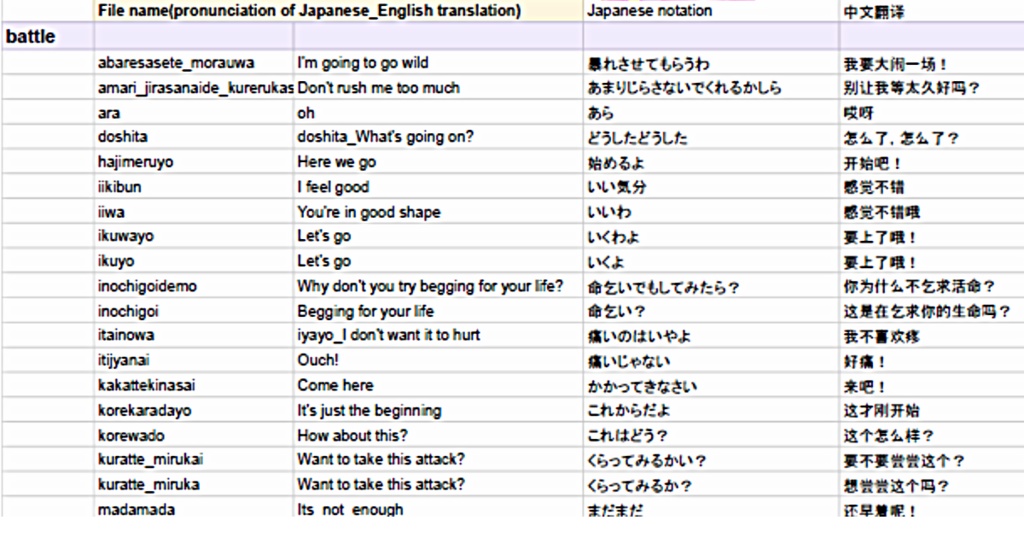Click the "我要大闹一场！" Chinese translation cell

click(x=895, y=64)
